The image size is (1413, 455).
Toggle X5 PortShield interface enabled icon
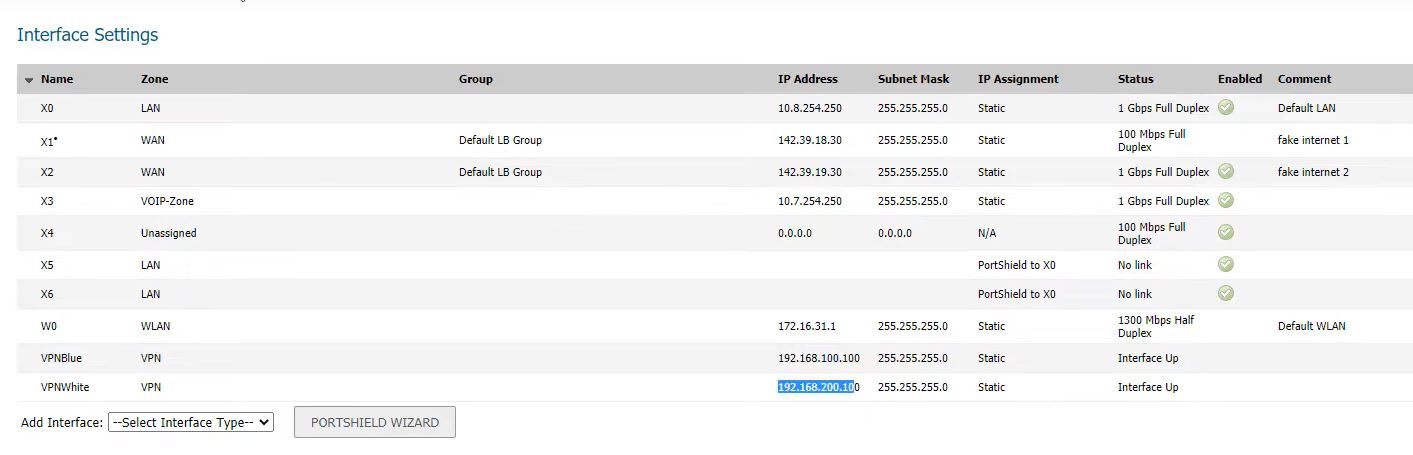[1225, 264]
